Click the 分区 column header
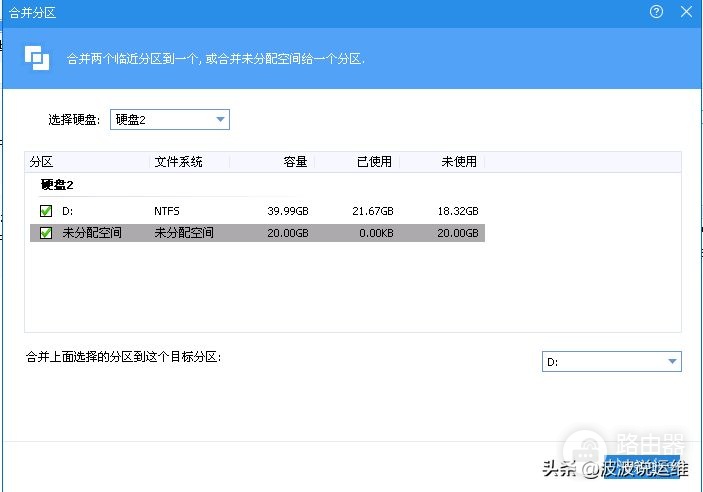703x492 pixels. [41, 161]
